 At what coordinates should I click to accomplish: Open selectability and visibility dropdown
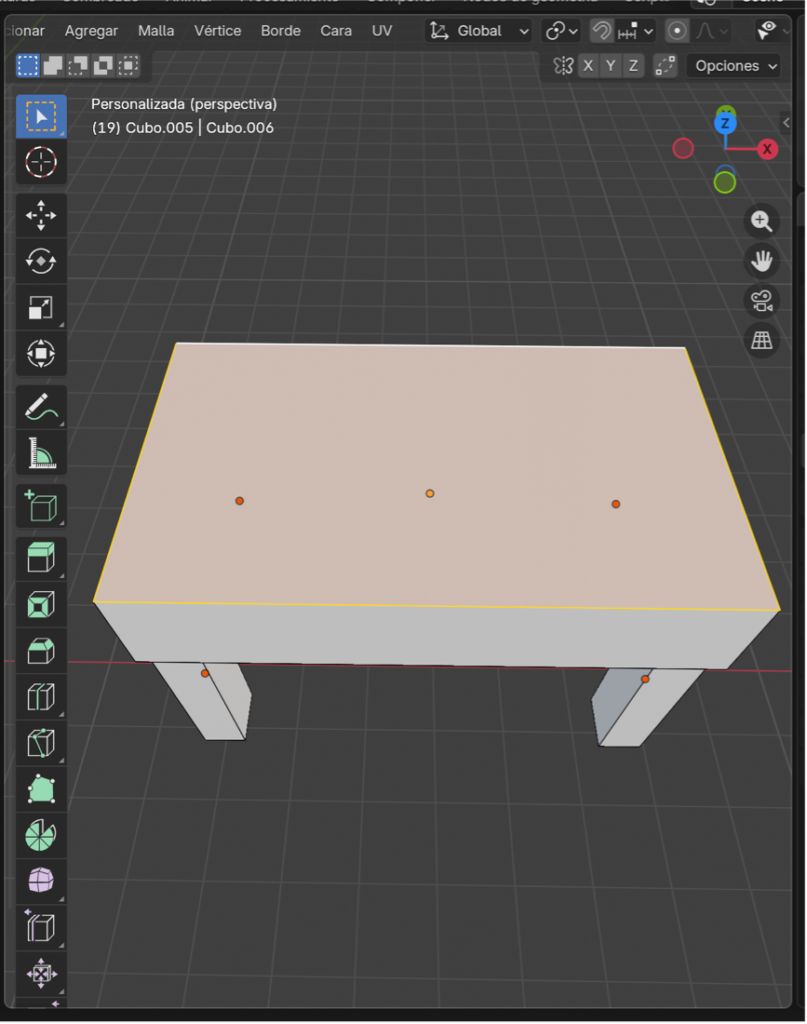tap(772, 31)
